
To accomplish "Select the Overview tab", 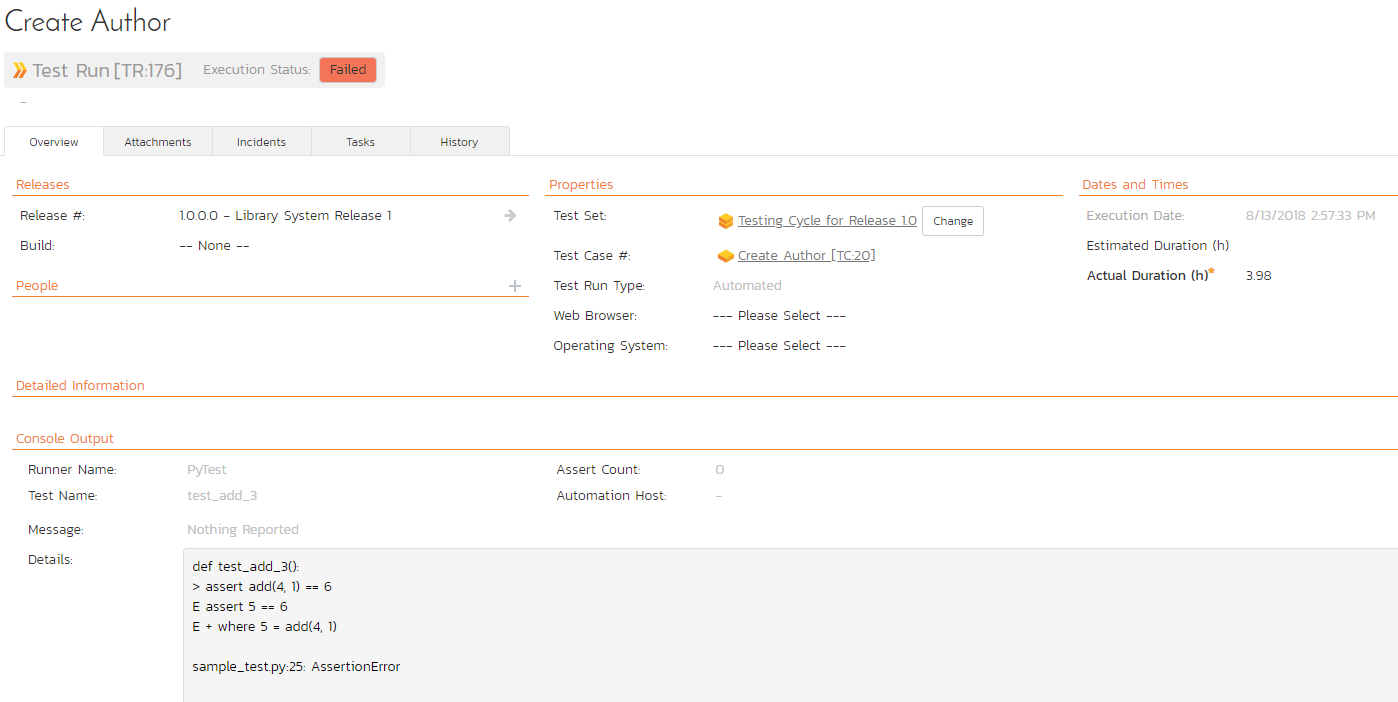I will coord(54,142).
